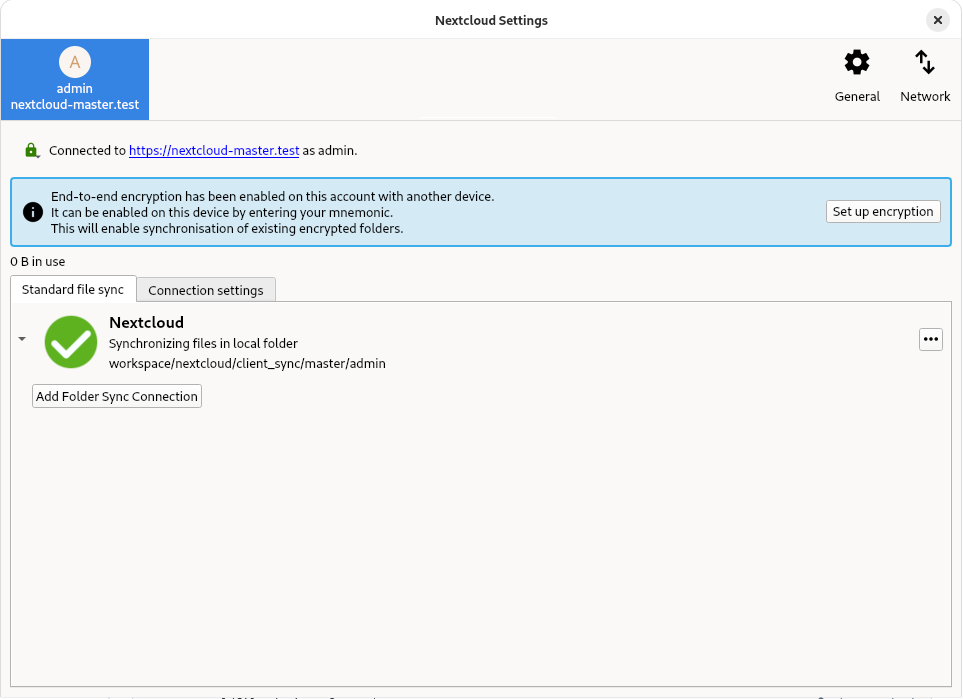Click the '0 B in use' storage label
The image size is (963, 699).
(x=38, y=262)
